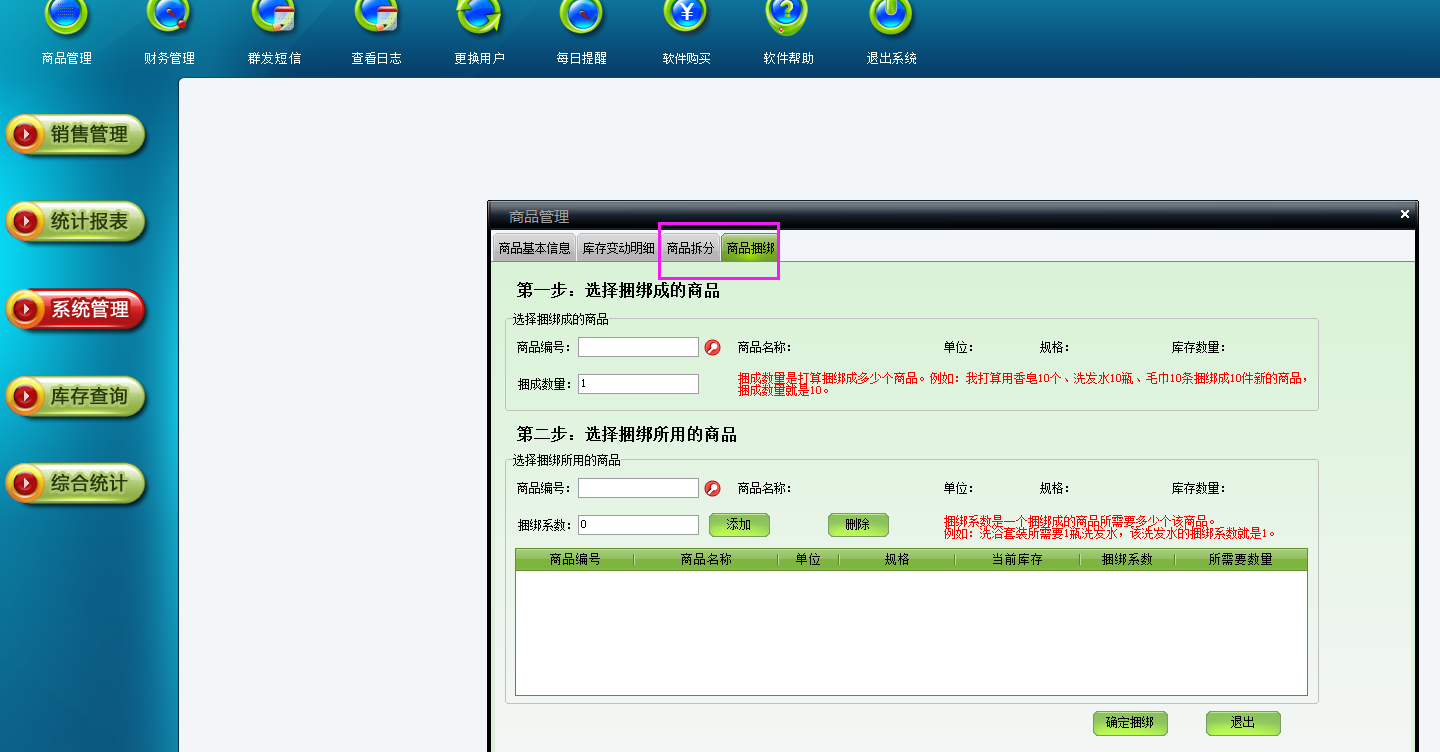Click the 添加 button
Screen dimensions: 1440x752
click(x=739, y=525)
